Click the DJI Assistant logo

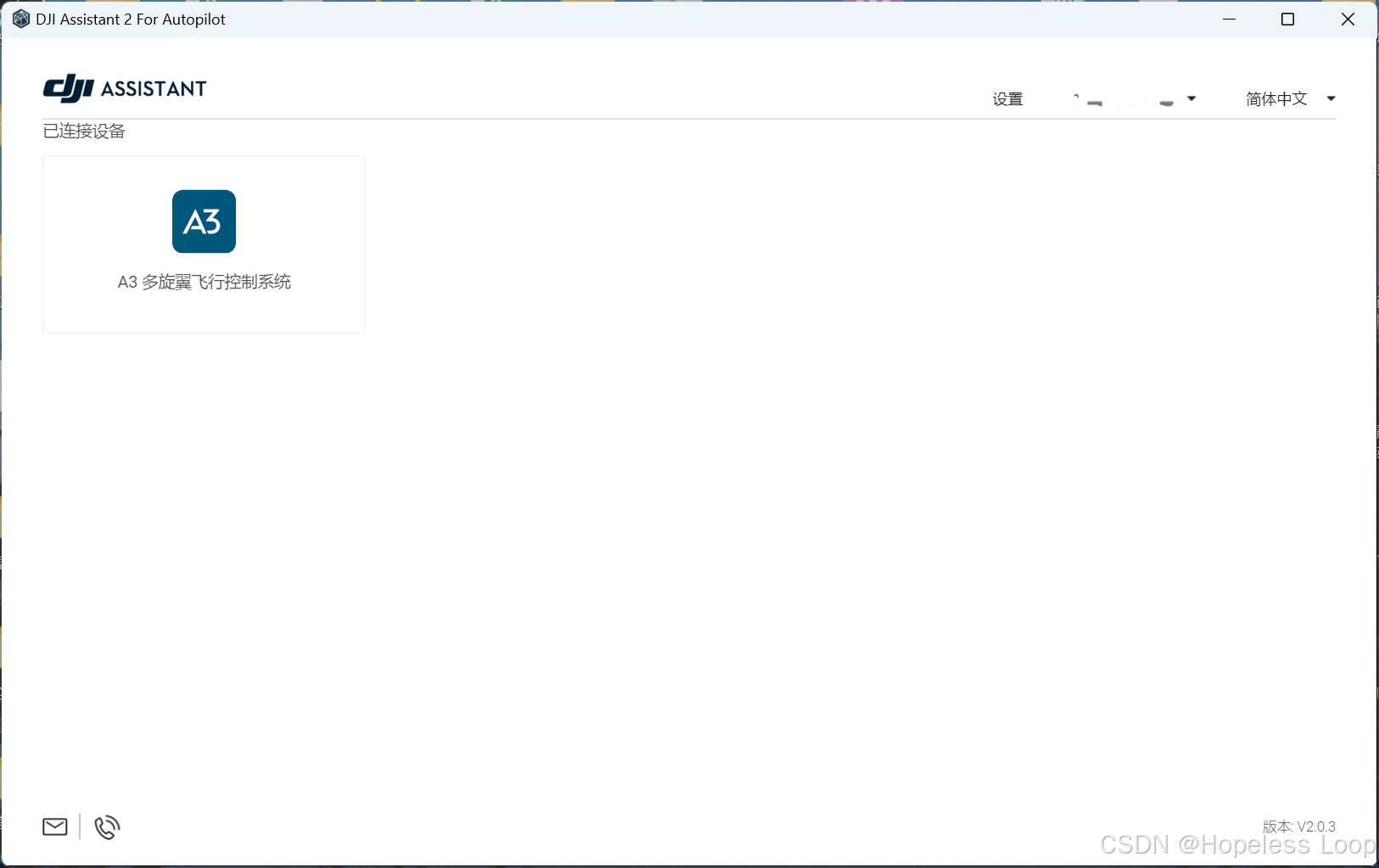(125, 88)
